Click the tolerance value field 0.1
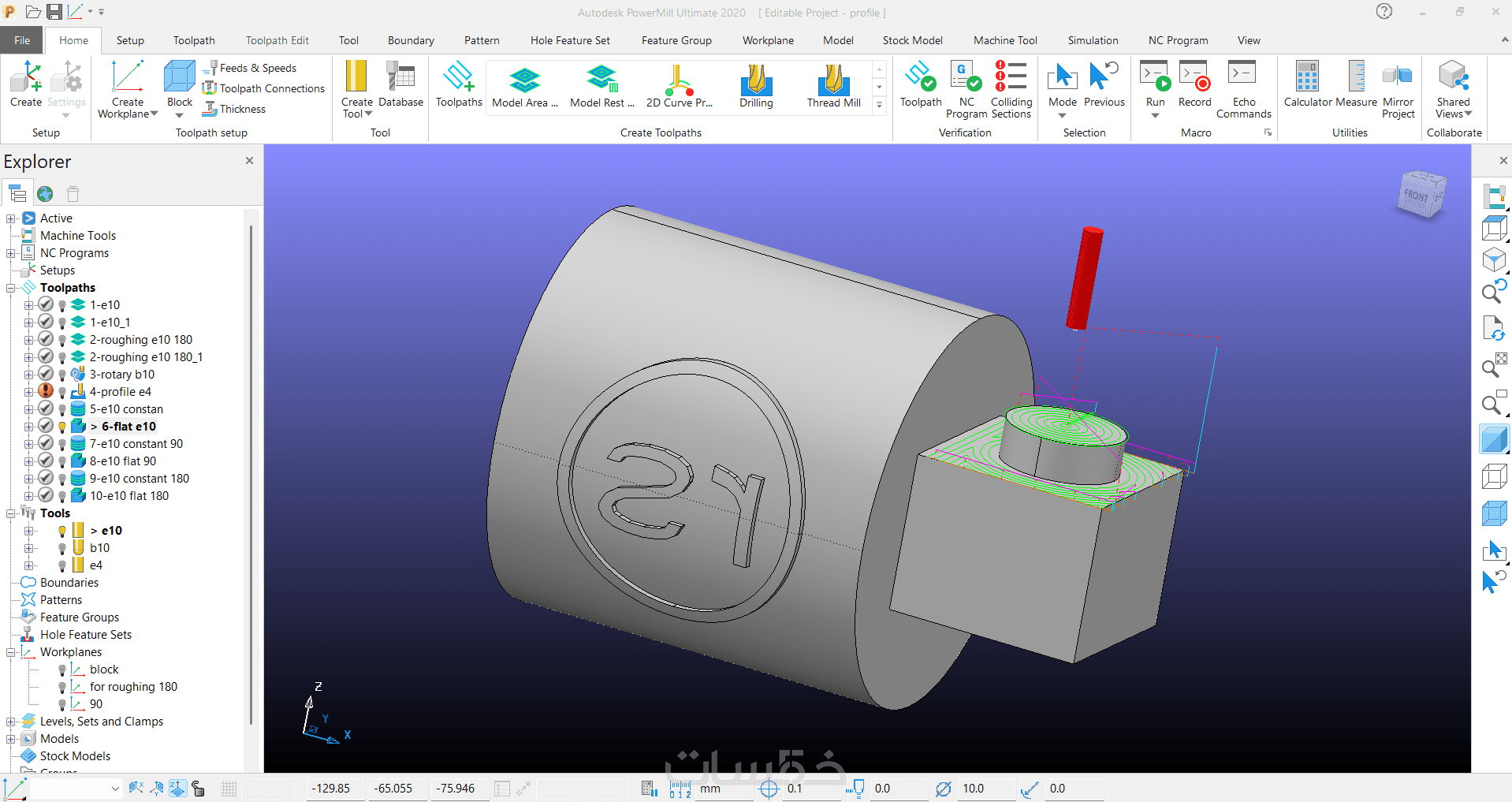The width and height of the screenshot is (1512, 802). click(810, 789)
